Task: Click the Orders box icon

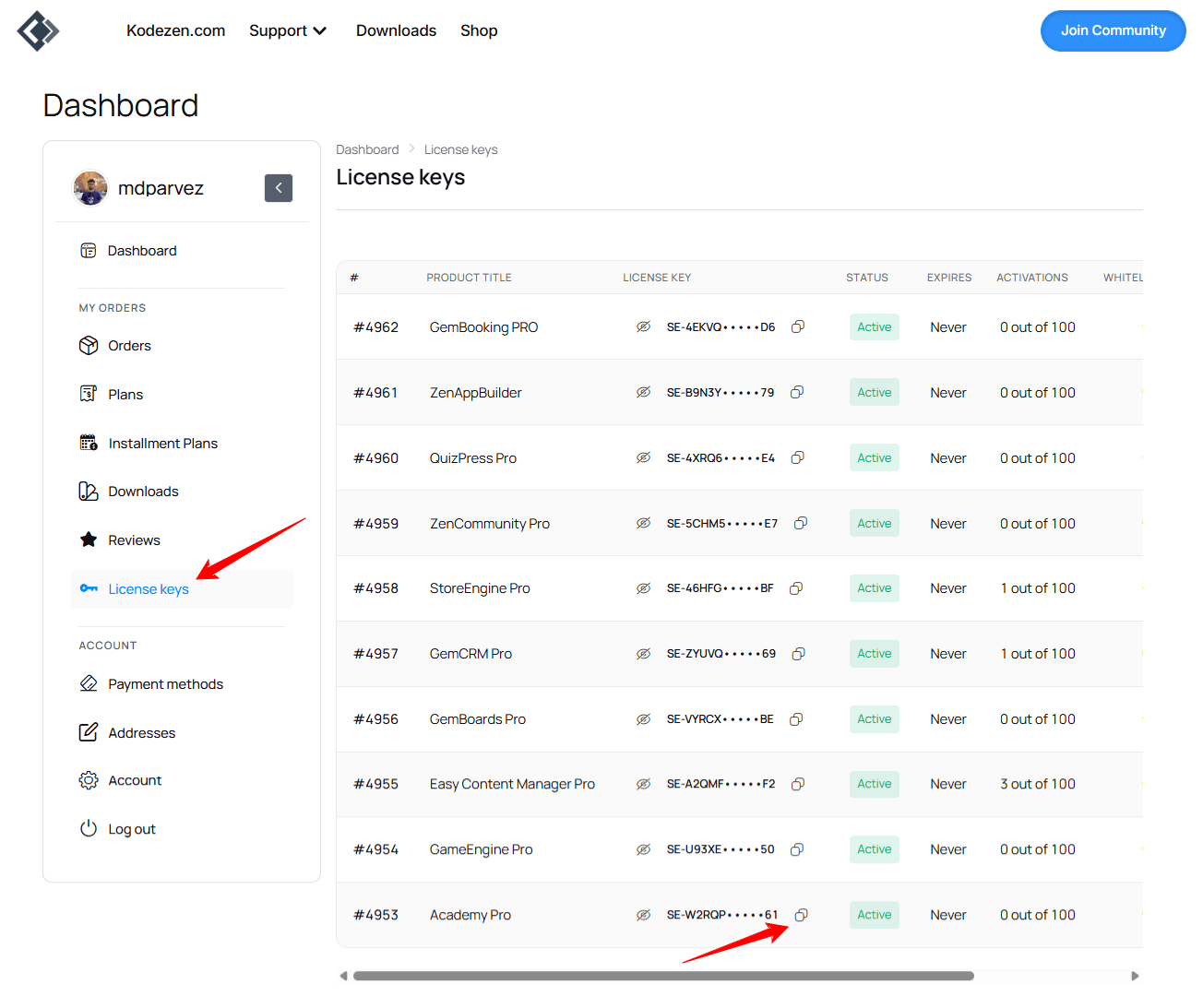Action: 89,346
